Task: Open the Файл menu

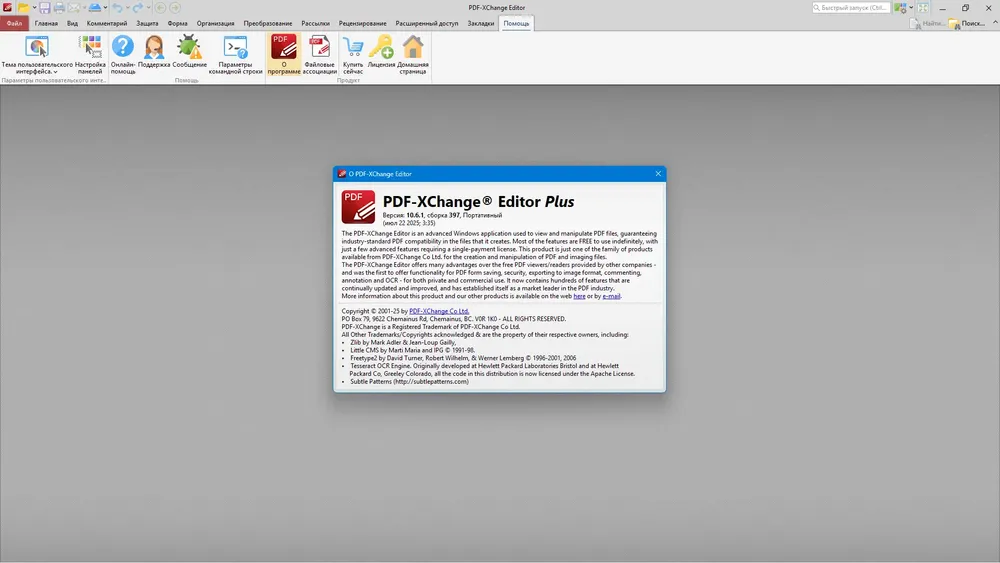Action: pyautogui.click(x=14, y=23)
